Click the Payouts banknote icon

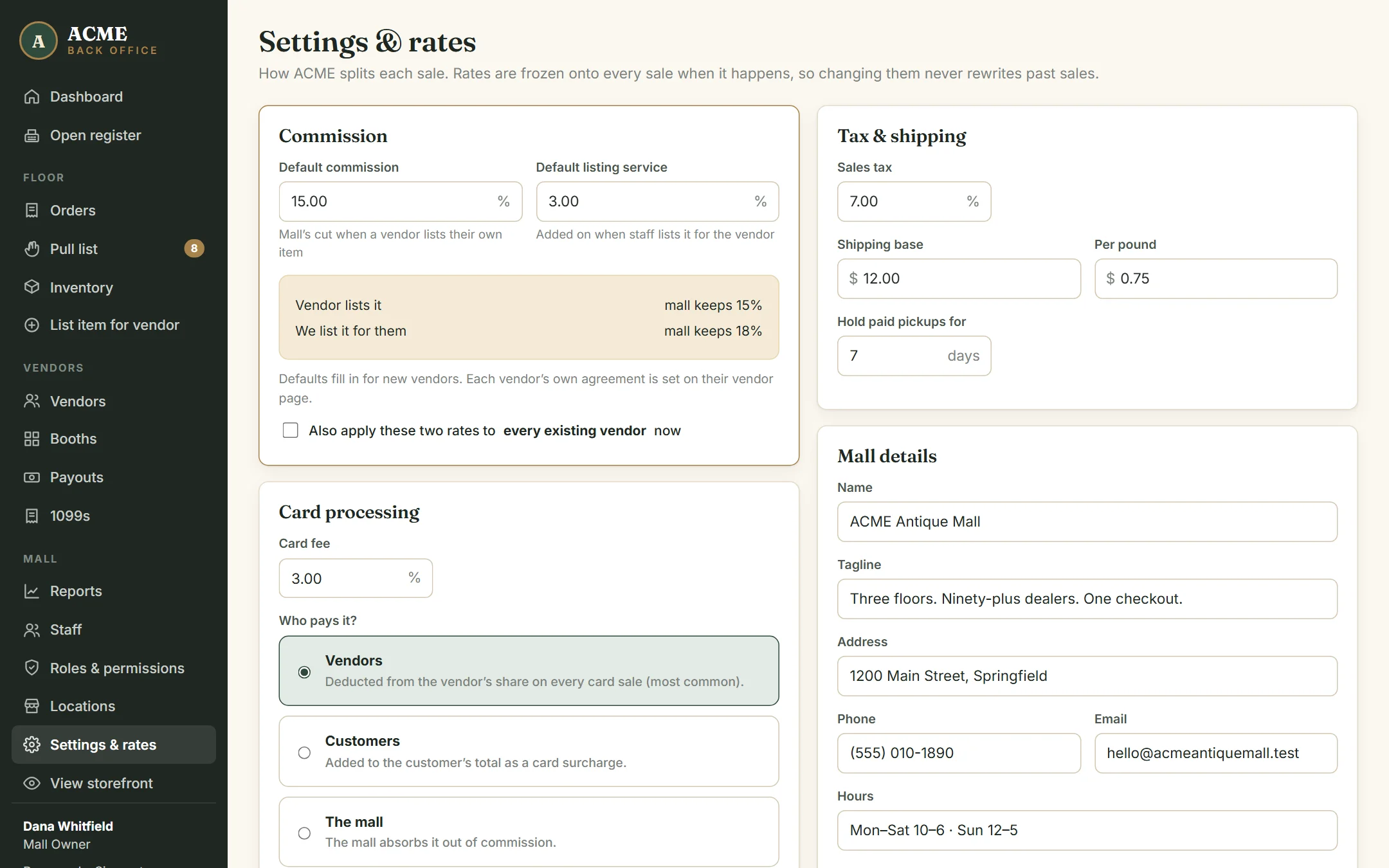click(32, 477)
